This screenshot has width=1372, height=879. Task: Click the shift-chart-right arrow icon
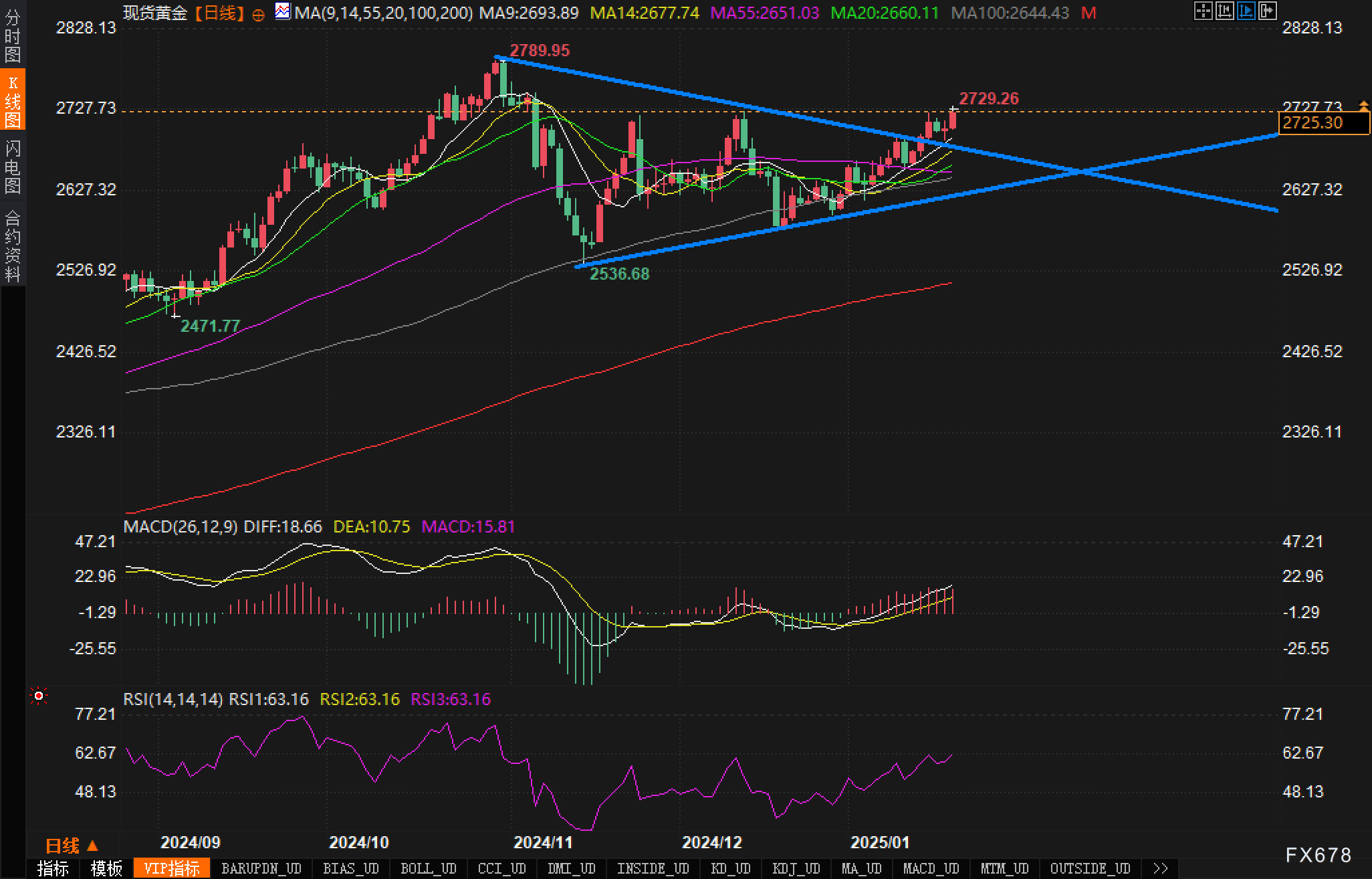point(1267,11)
